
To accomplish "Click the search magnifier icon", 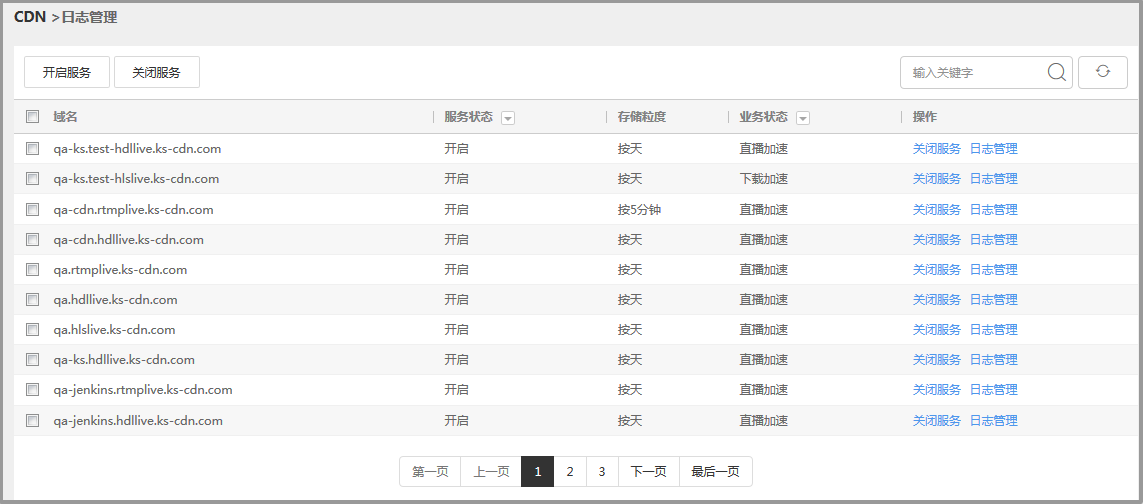I will [1056, 72].
